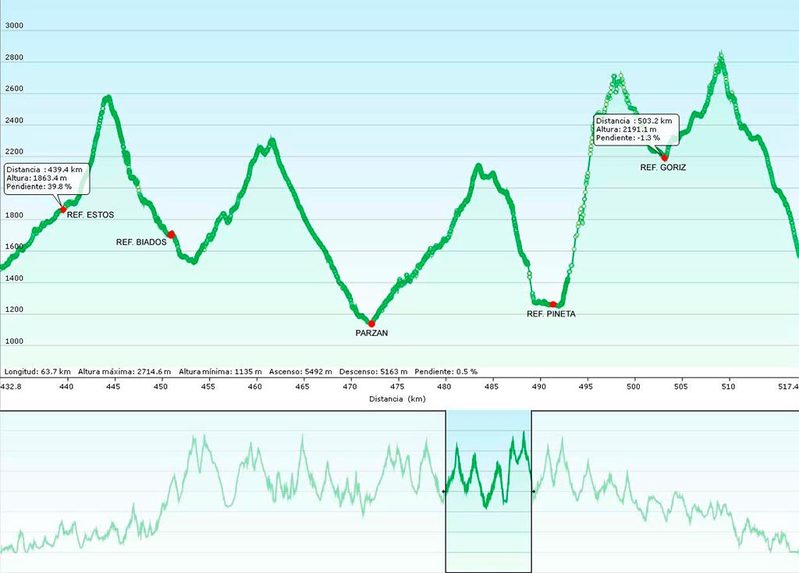The height and width of the screenshot is (573, 799).
Task: Click the red Ref. Goriz waypoint marker
Action: coord(664,158)
